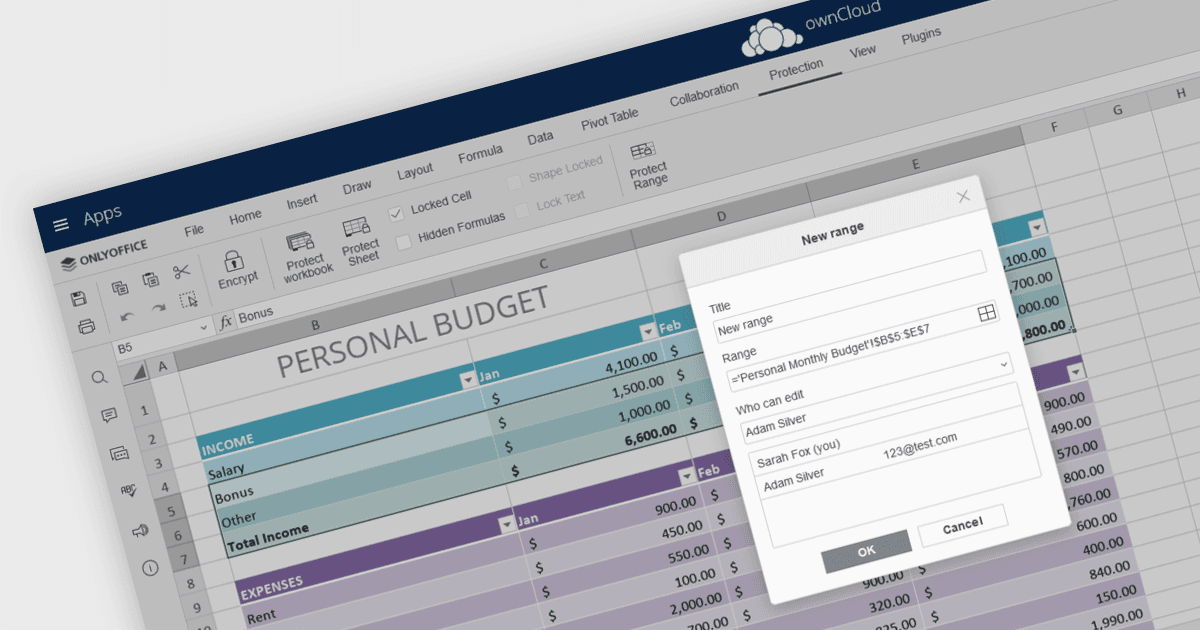Screen dimensions: 1200x630
Task: Click the megaphone feedback icon in the sidebar
Action: [139, 530]
